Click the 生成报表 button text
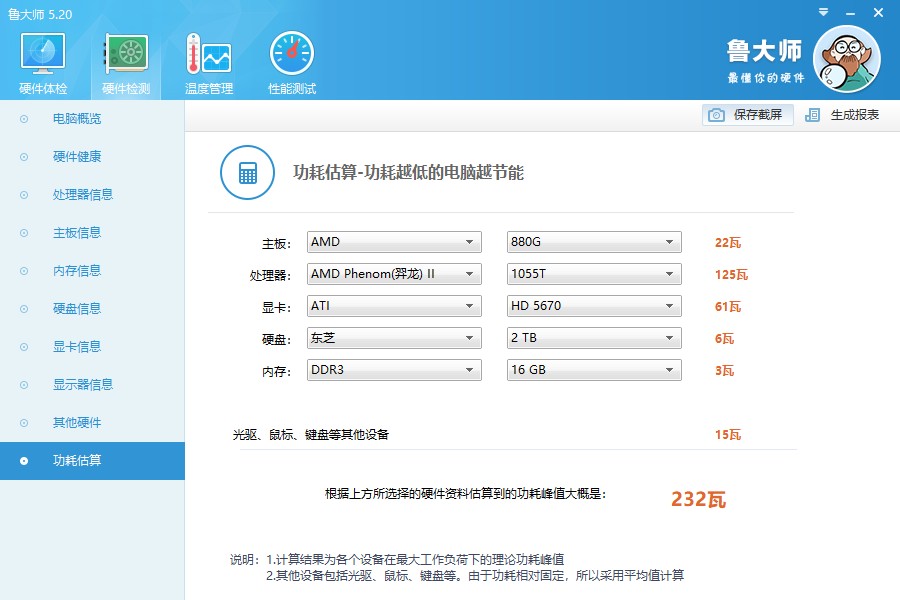This screenshot has height=600, width=900. coord(855,115)
